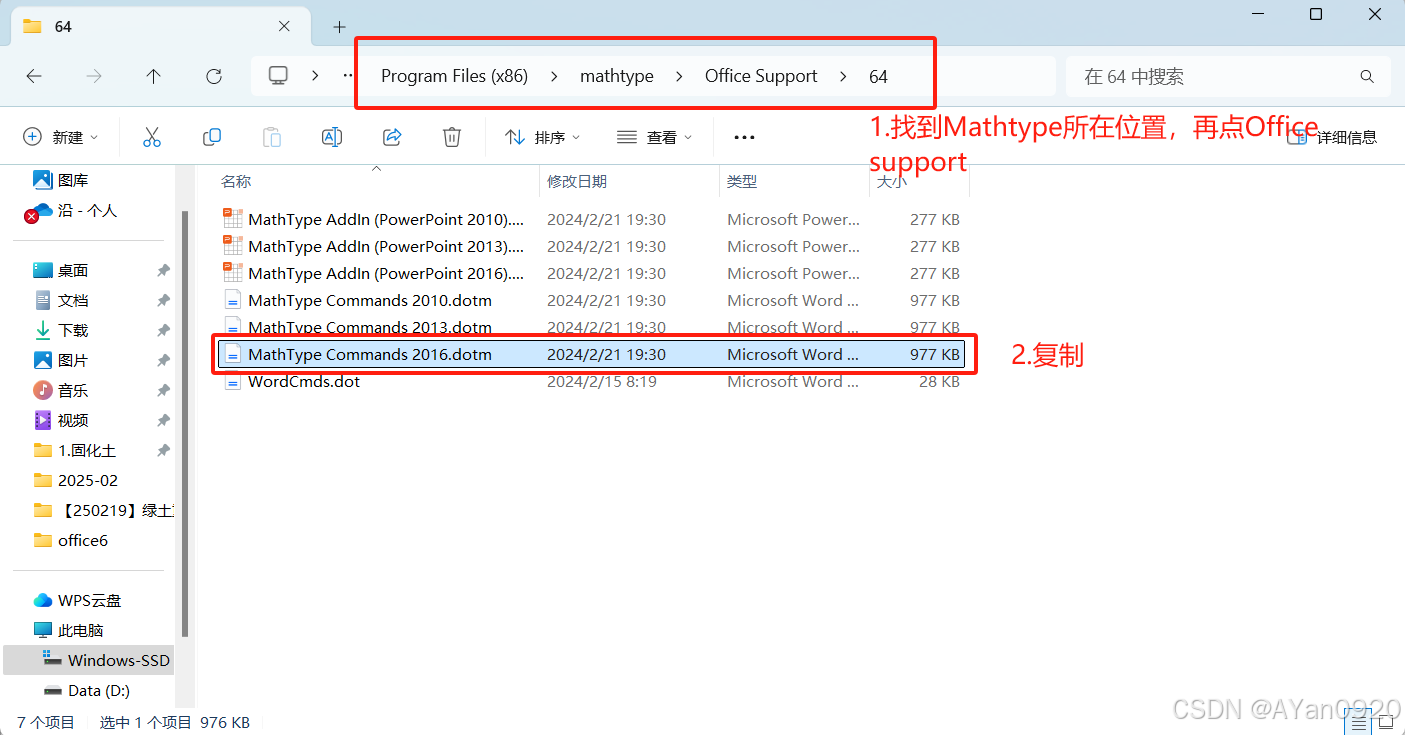The image size is (1405, 735).
Task: Click Program Files (x86) breadcrumb
Action: (x=454, y=76)
